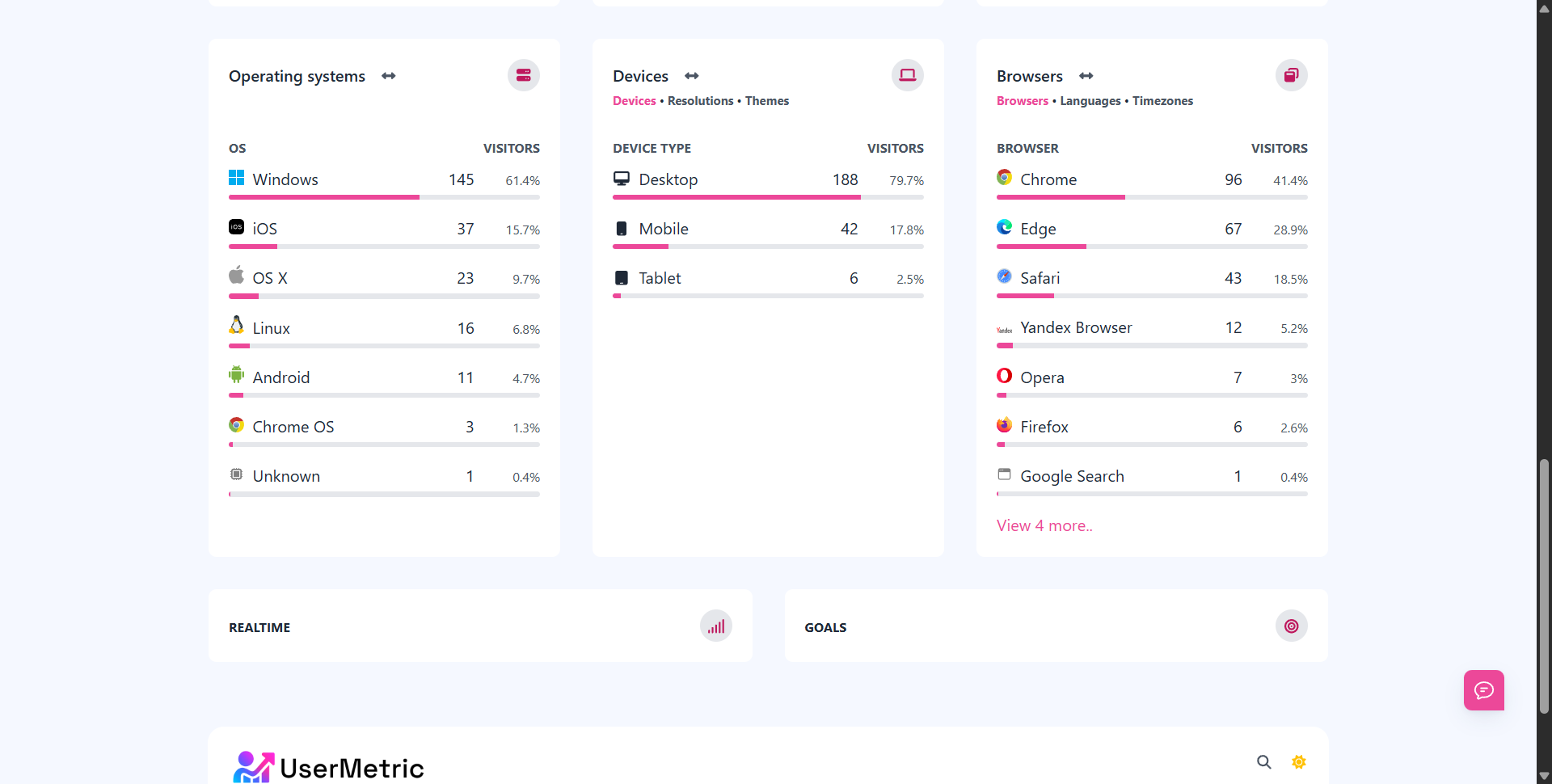Click the Desktop monitor icon
Image resolution: width=1552 pixels, height=784 pixels.
tap(621, 178)
